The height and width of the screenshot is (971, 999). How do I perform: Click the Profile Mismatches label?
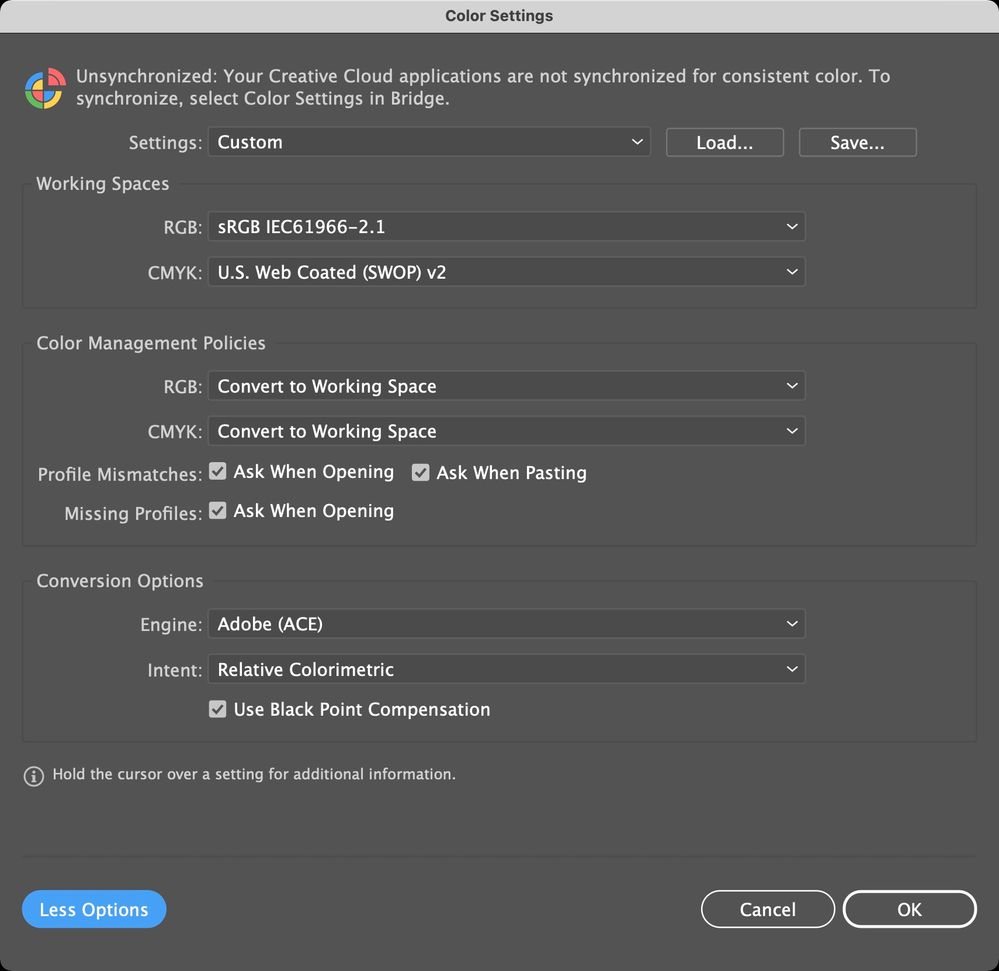tap(120, 474)
